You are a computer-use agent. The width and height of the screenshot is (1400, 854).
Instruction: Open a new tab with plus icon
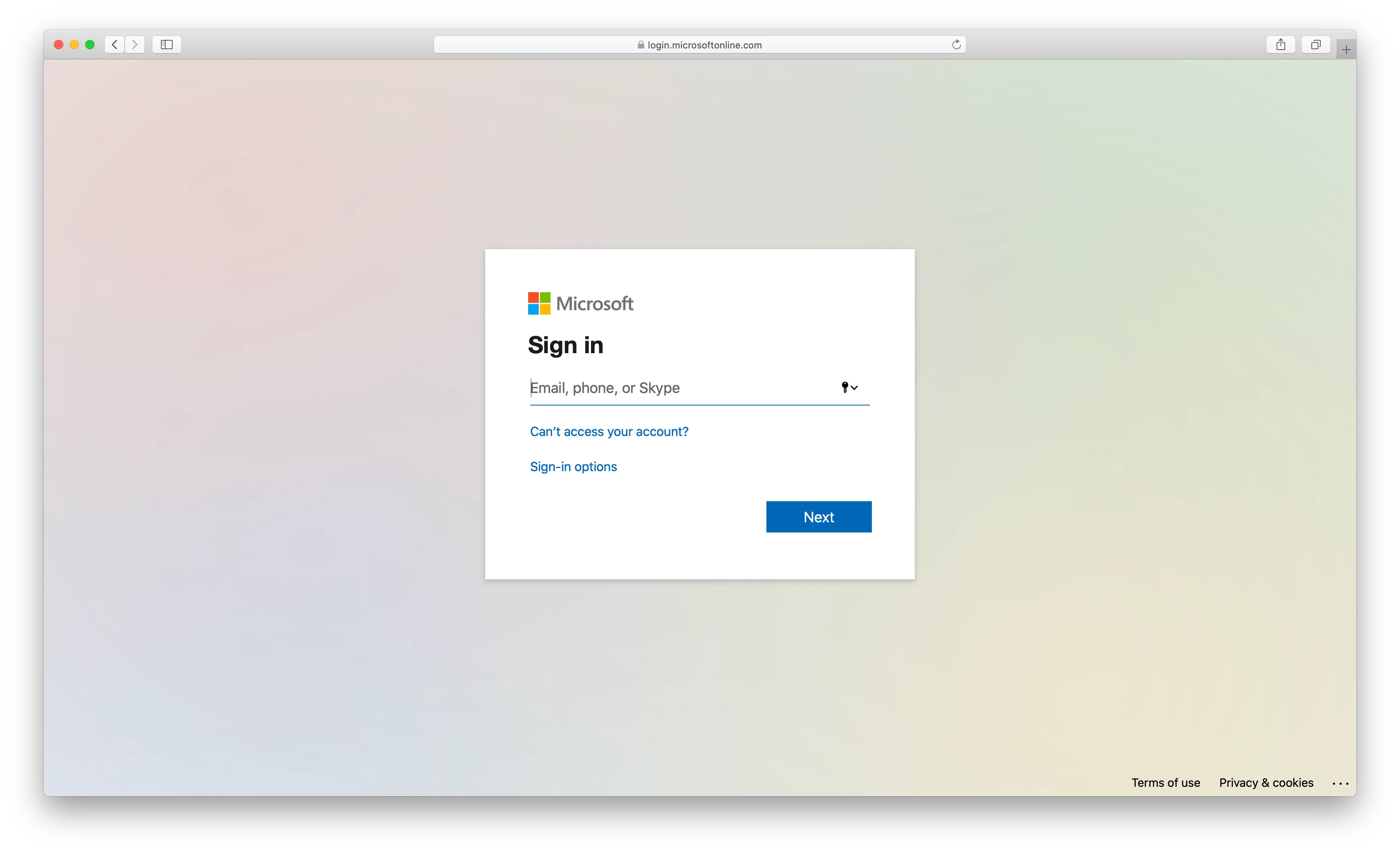(x=1346, y=50)
